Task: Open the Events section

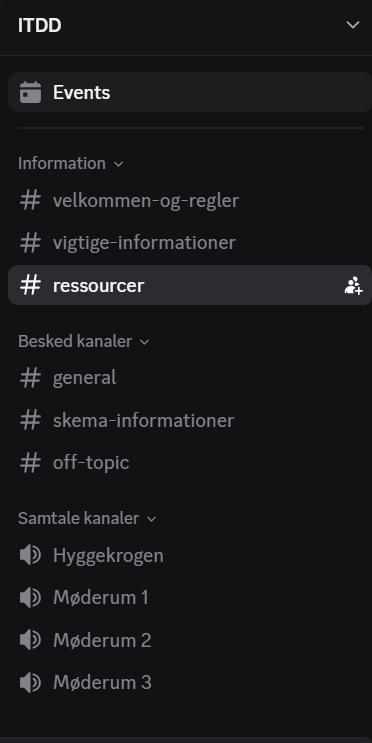Action: pos(190,92)
